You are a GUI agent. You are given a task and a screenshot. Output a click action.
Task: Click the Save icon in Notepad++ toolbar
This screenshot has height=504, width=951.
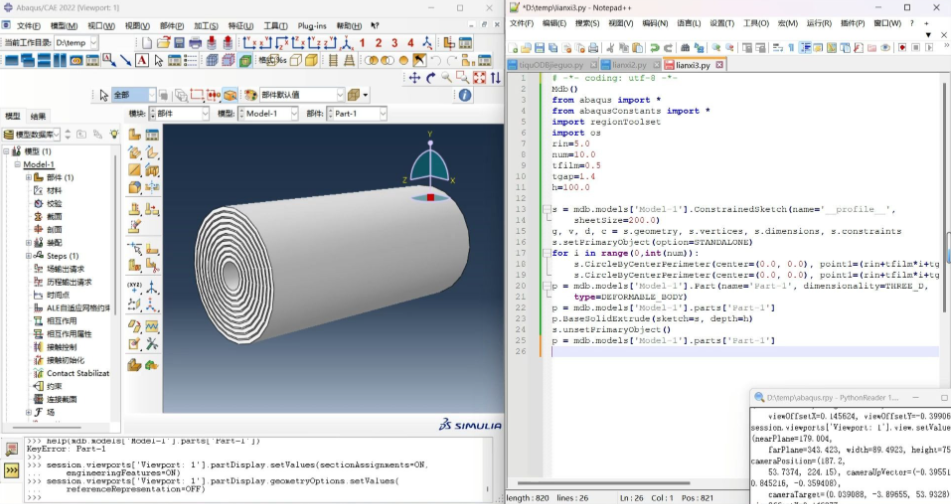539,48
